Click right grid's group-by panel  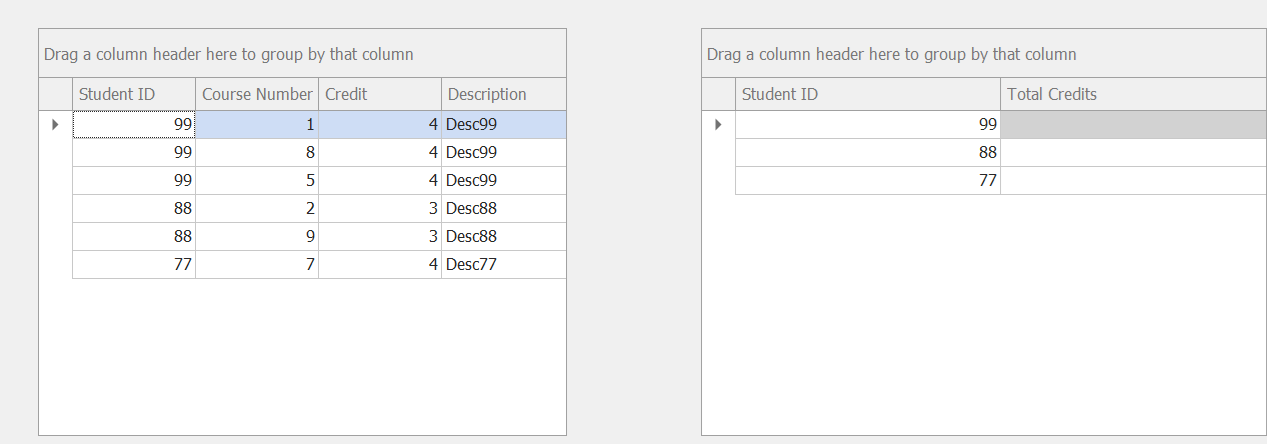pyautogui.click(x=983, y=54)
